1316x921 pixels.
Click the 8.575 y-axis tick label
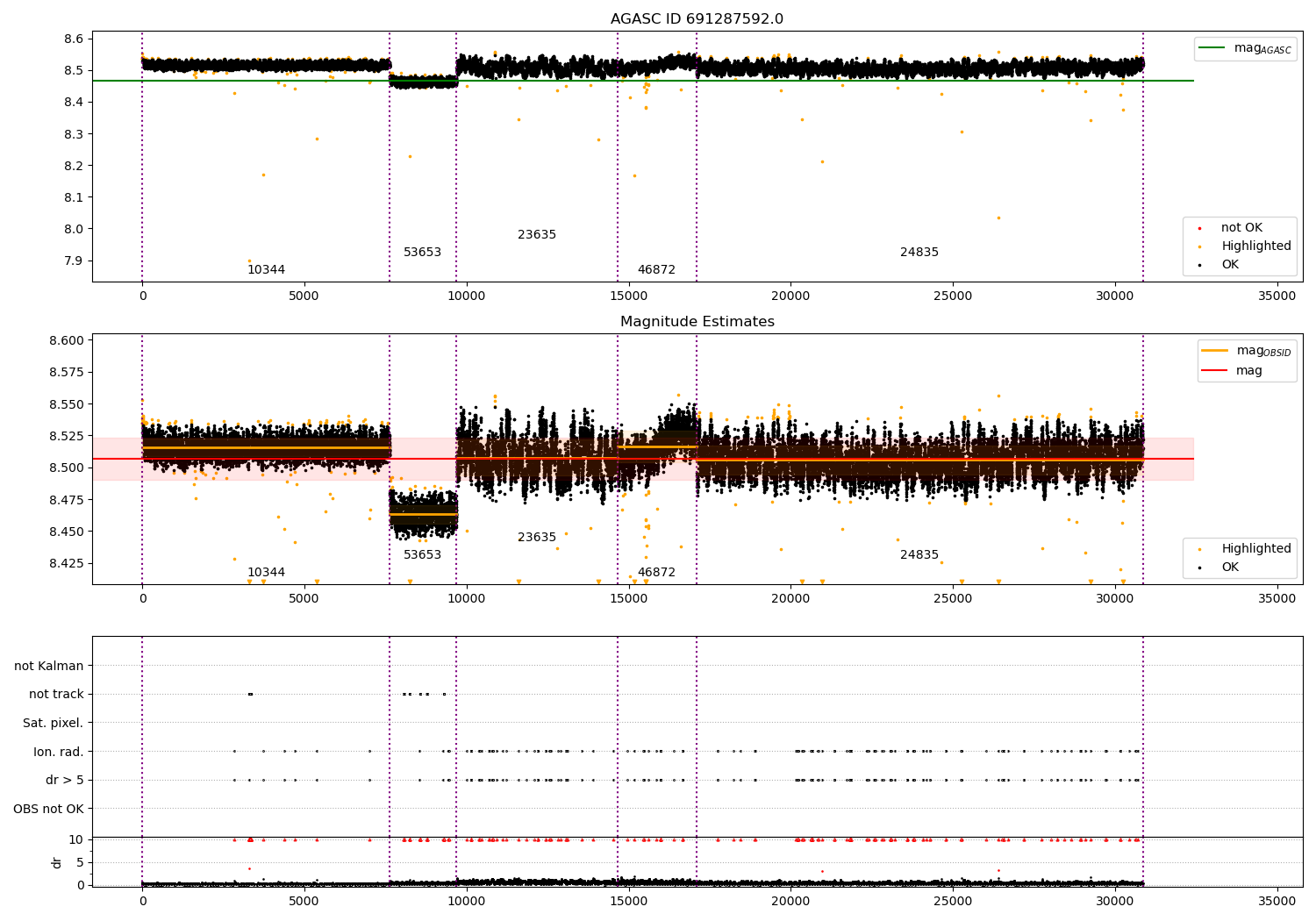point(67,373)
